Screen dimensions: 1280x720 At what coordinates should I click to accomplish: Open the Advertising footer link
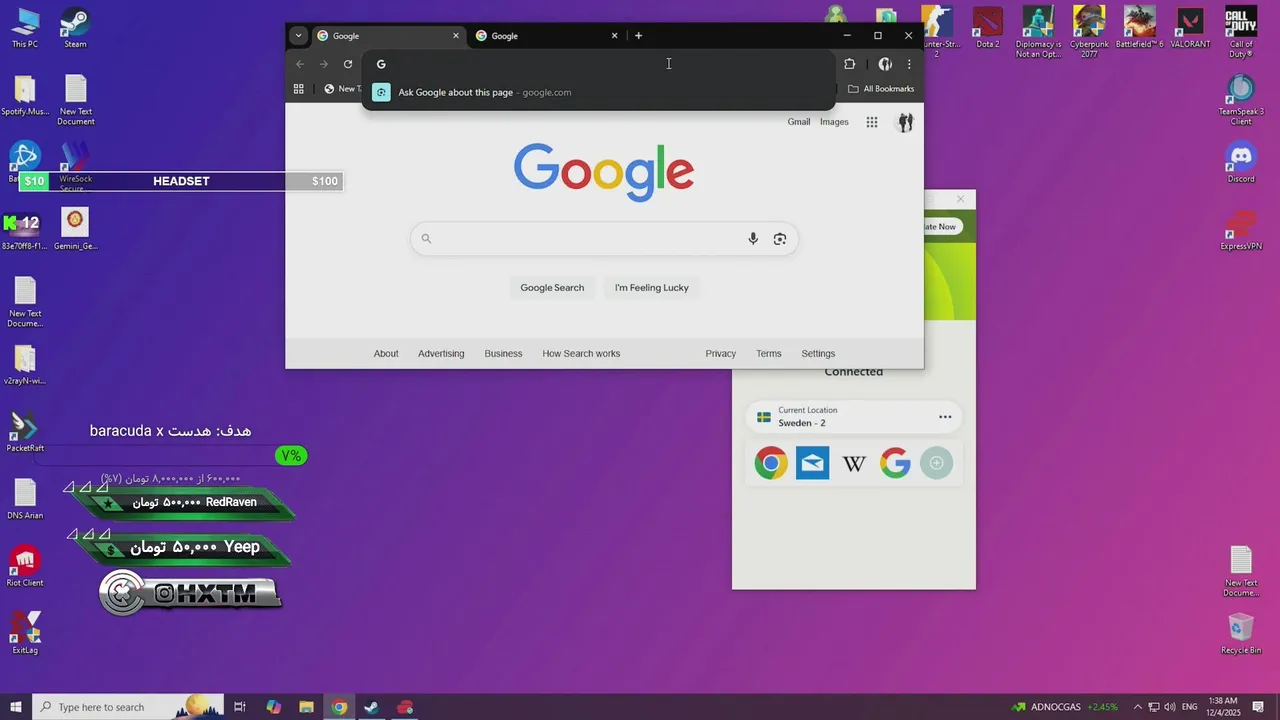441,354
